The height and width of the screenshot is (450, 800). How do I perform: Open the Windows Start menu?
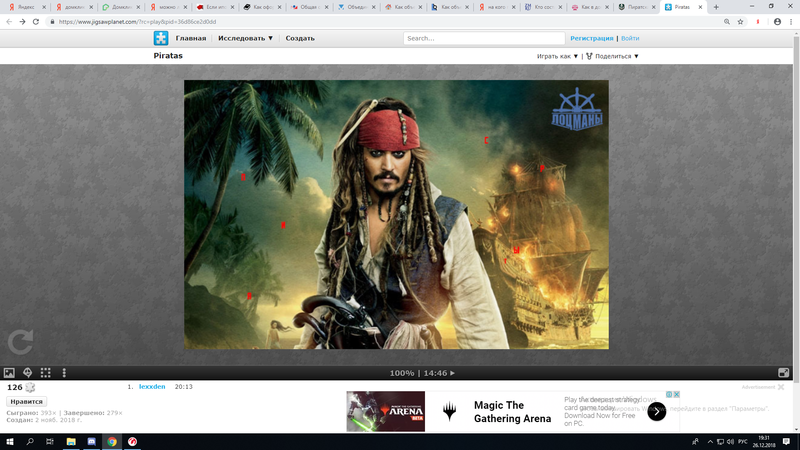[9, 442]
